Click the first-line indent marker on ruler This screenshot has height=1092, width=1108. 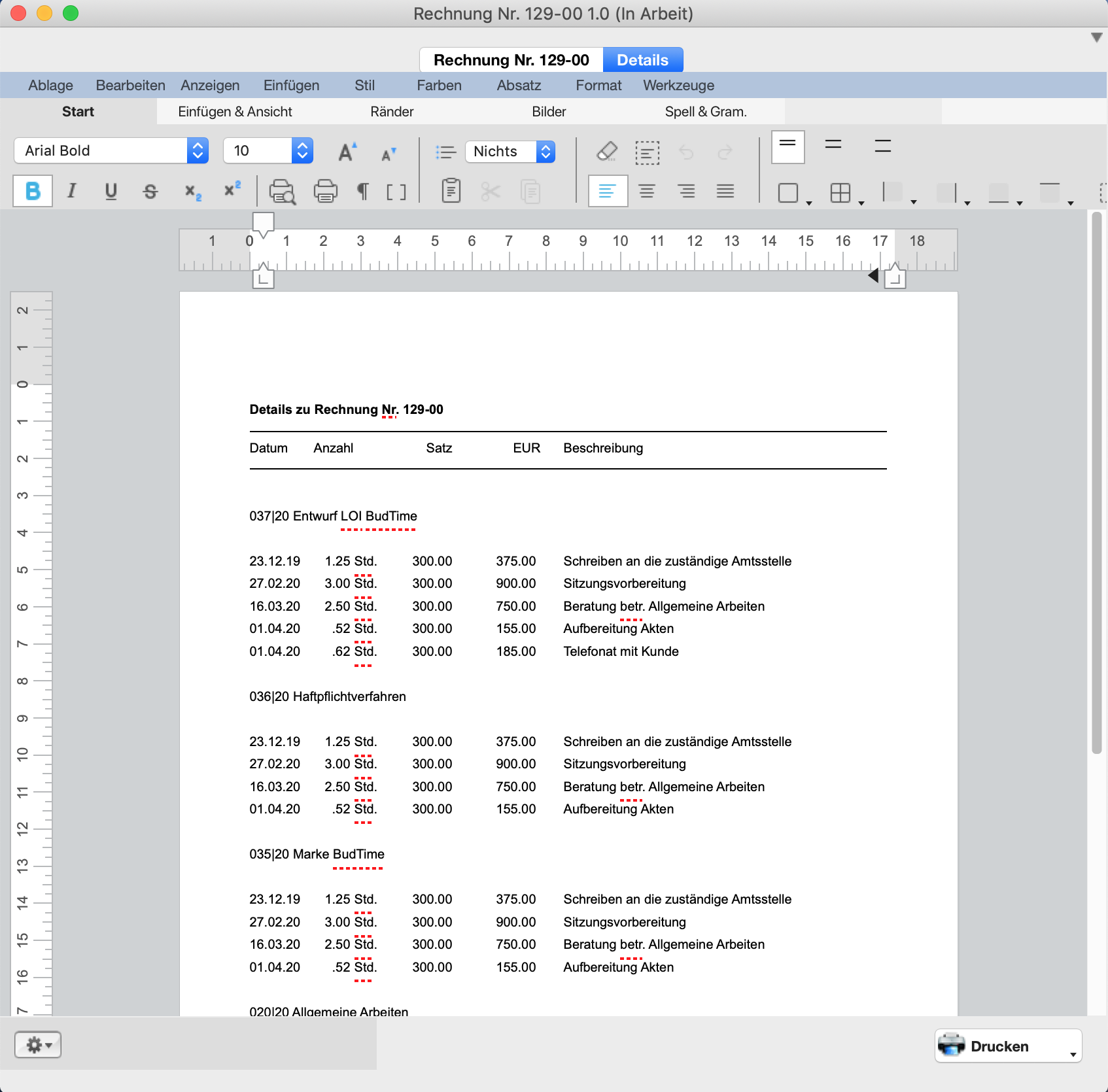pos(263,225)
